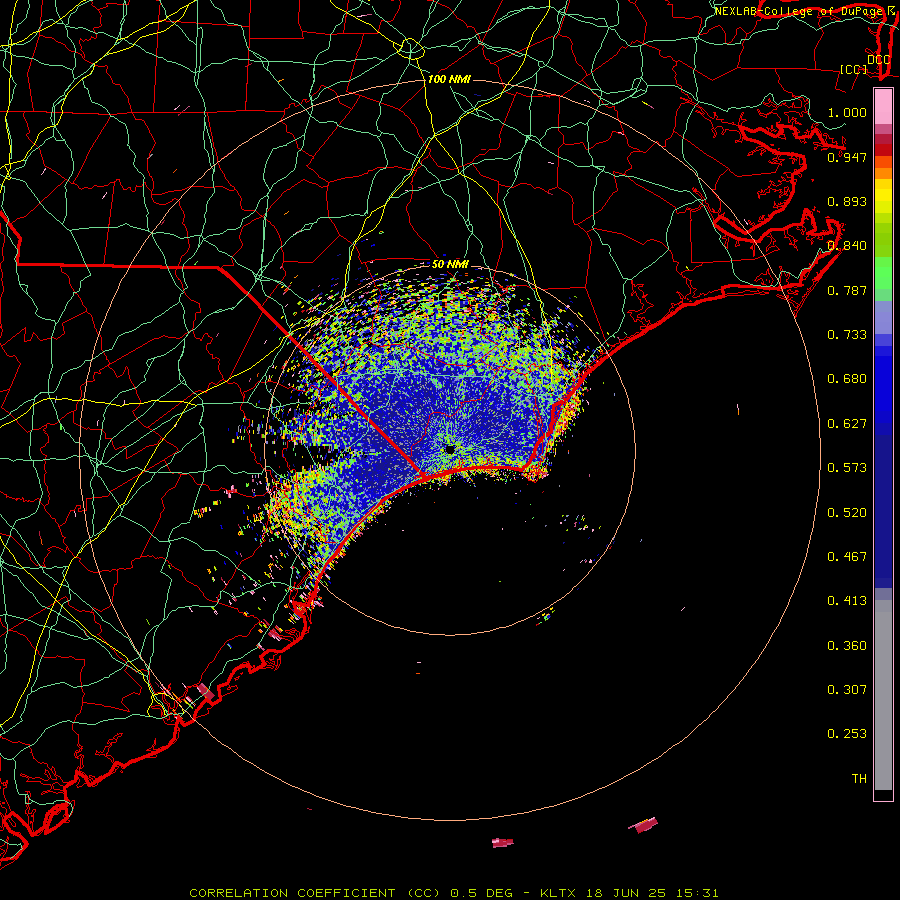Click the DCC [CC] legend title
This screenshot has width=900, height=900.
pos(866,64)
